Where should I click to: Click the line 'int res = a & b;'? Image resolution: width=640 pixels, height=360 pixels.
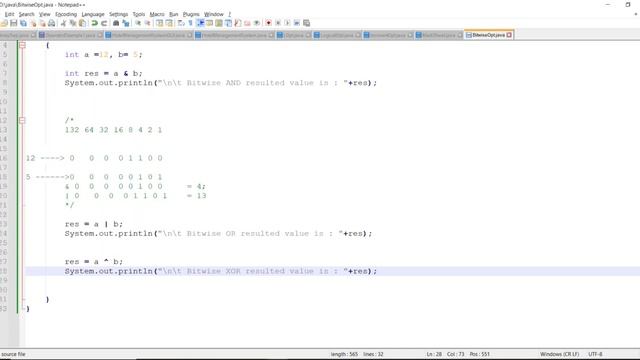[x=104, y=73]
